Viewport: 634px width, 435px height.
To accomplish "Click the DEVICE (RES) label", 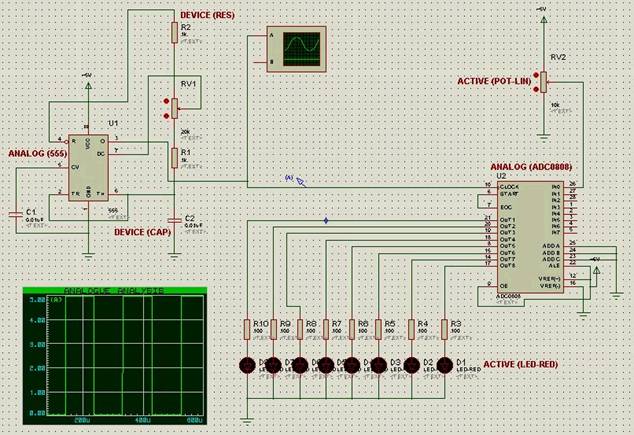I will [207, 15].
